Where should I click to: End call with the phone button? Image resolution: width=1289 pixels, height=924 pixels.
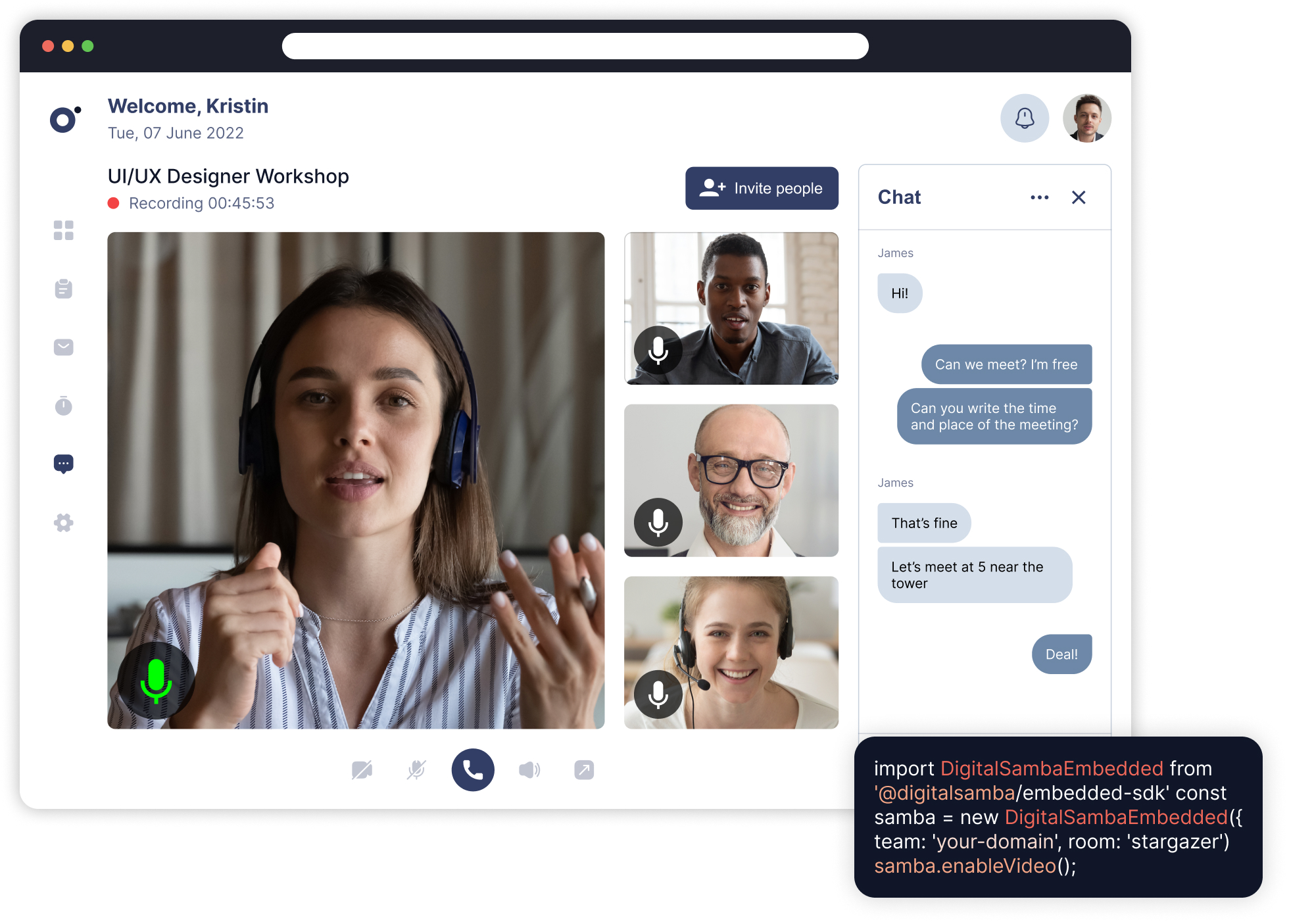pos(473,769)
